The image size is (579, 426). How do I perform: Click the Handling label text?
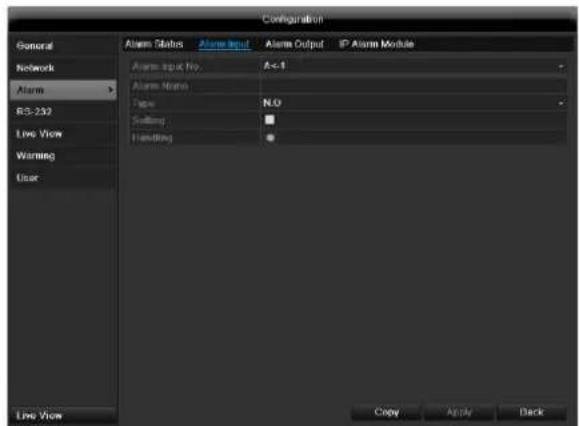pos(152,138)
